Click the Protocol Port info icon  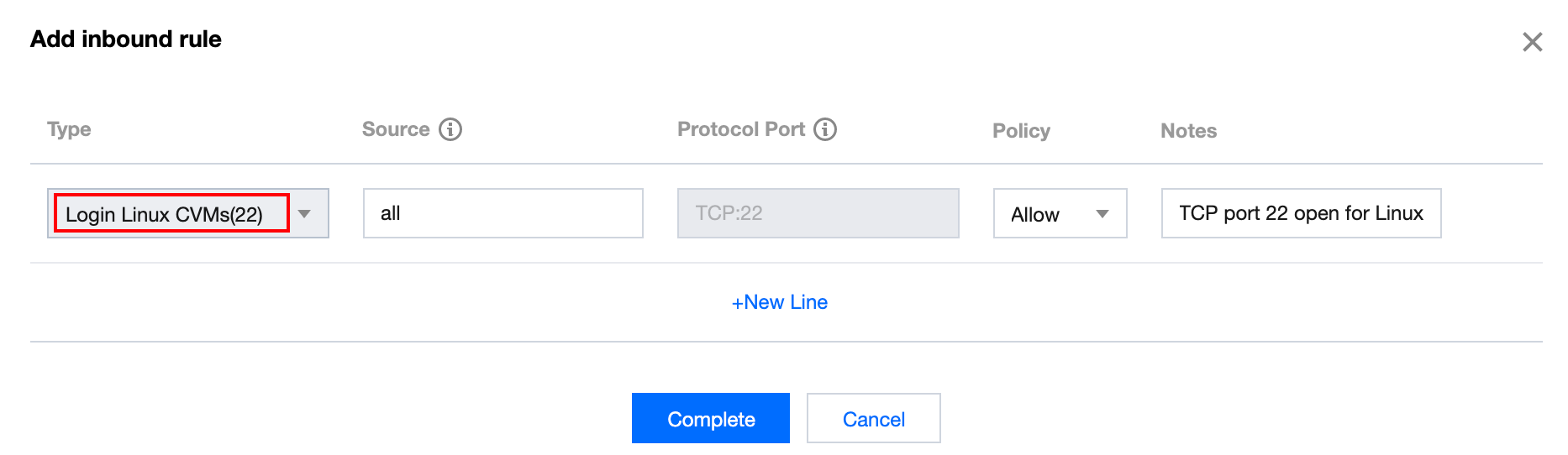click(825, 129)
